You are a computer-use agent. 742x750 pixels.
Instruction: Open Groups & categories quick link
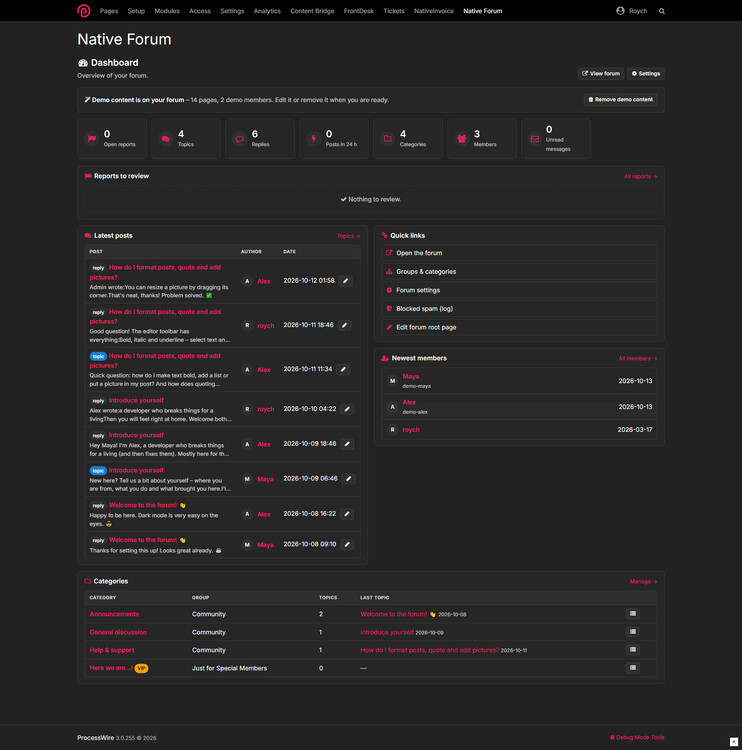[x=519, y=272]
